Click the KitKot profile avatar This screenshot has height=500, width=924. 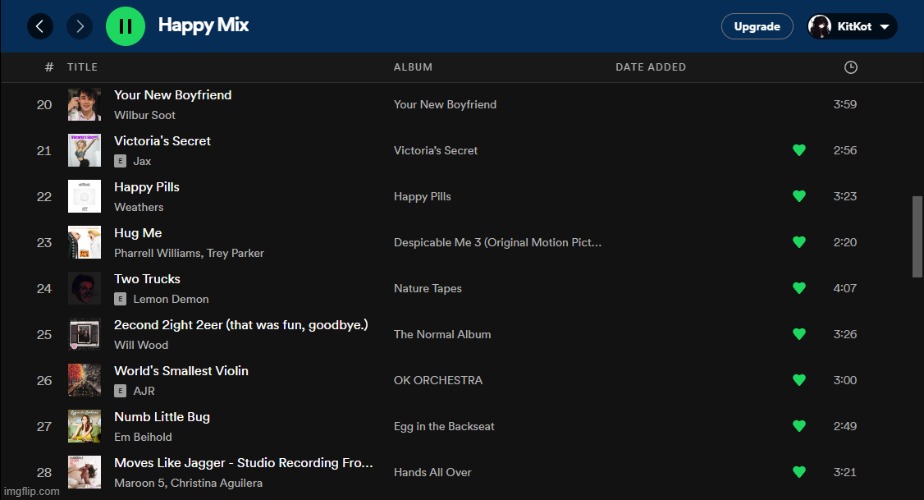coord(820,27)
